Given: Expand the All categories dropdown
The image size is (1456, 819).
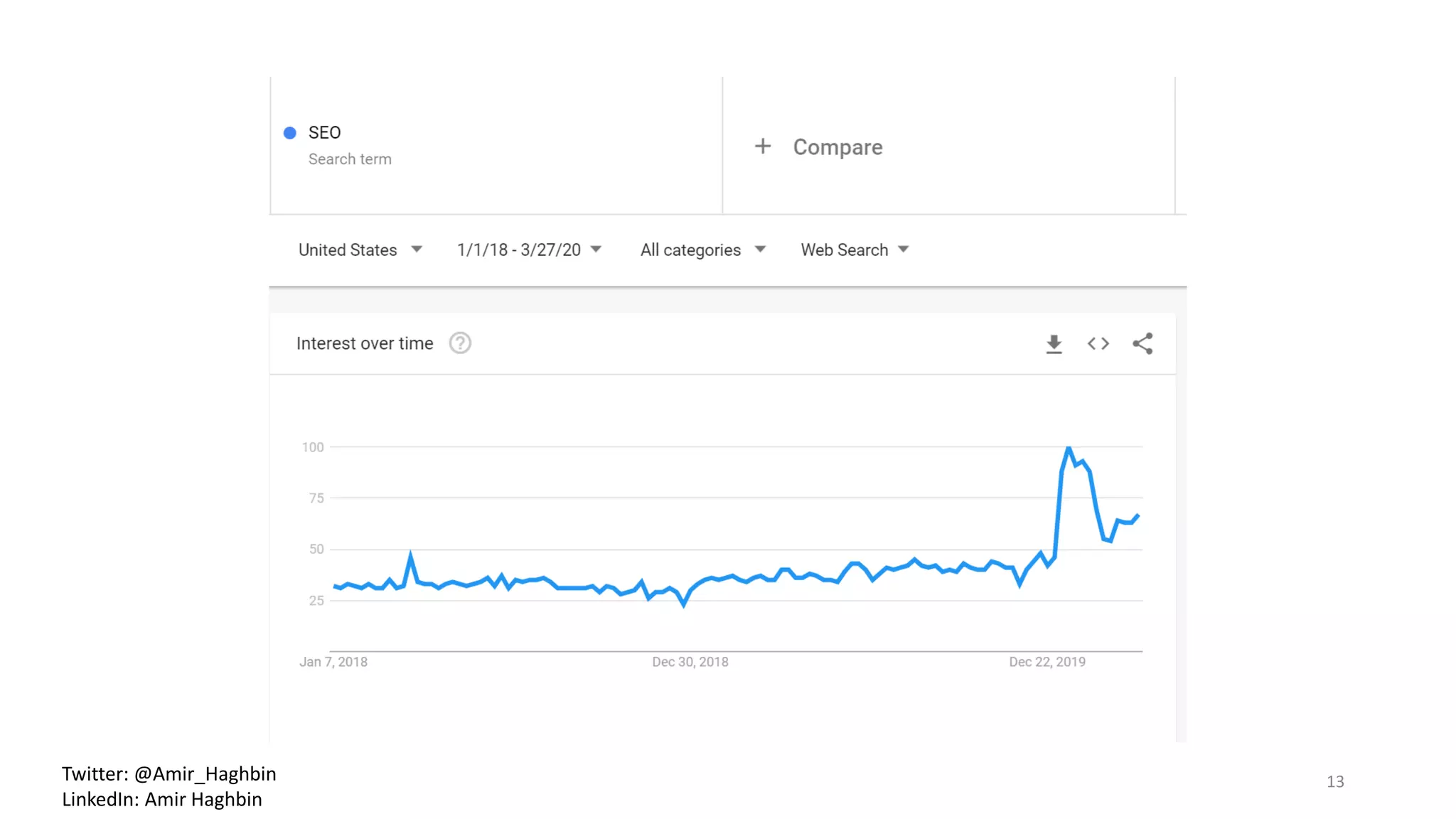Looking at the screenshot, I should 702,250.
